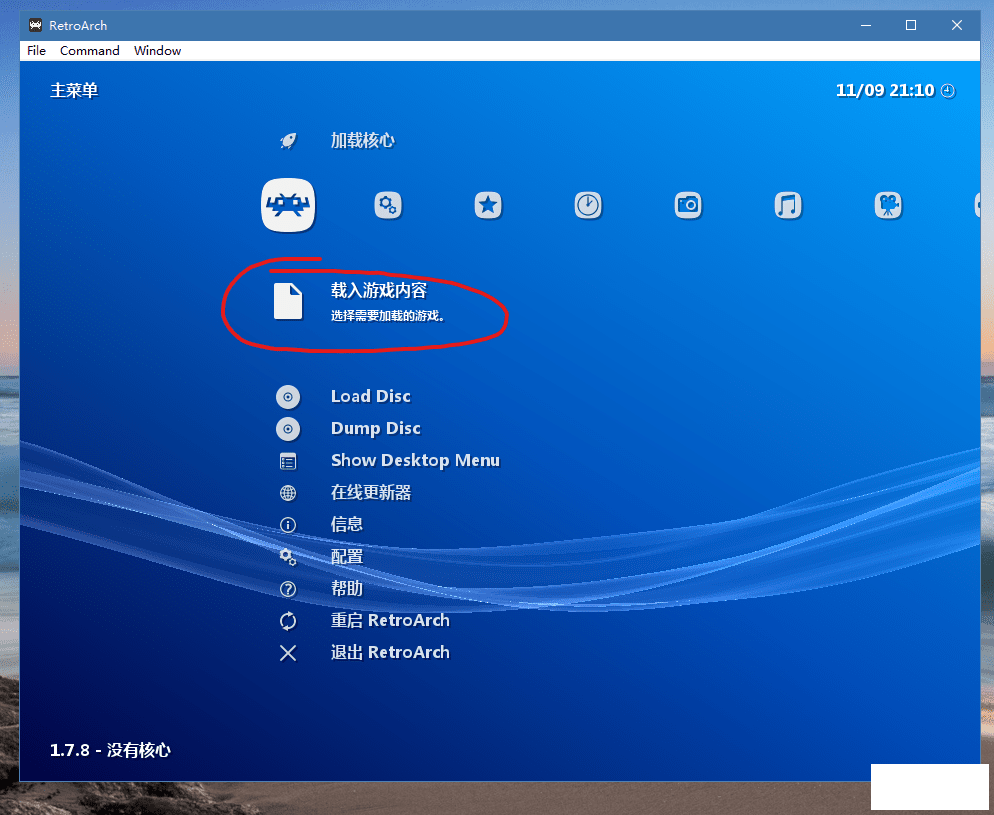This screenshot has width=994, height=815.
Task: Click the disc icon beside Load Disc
Action: 288,397
